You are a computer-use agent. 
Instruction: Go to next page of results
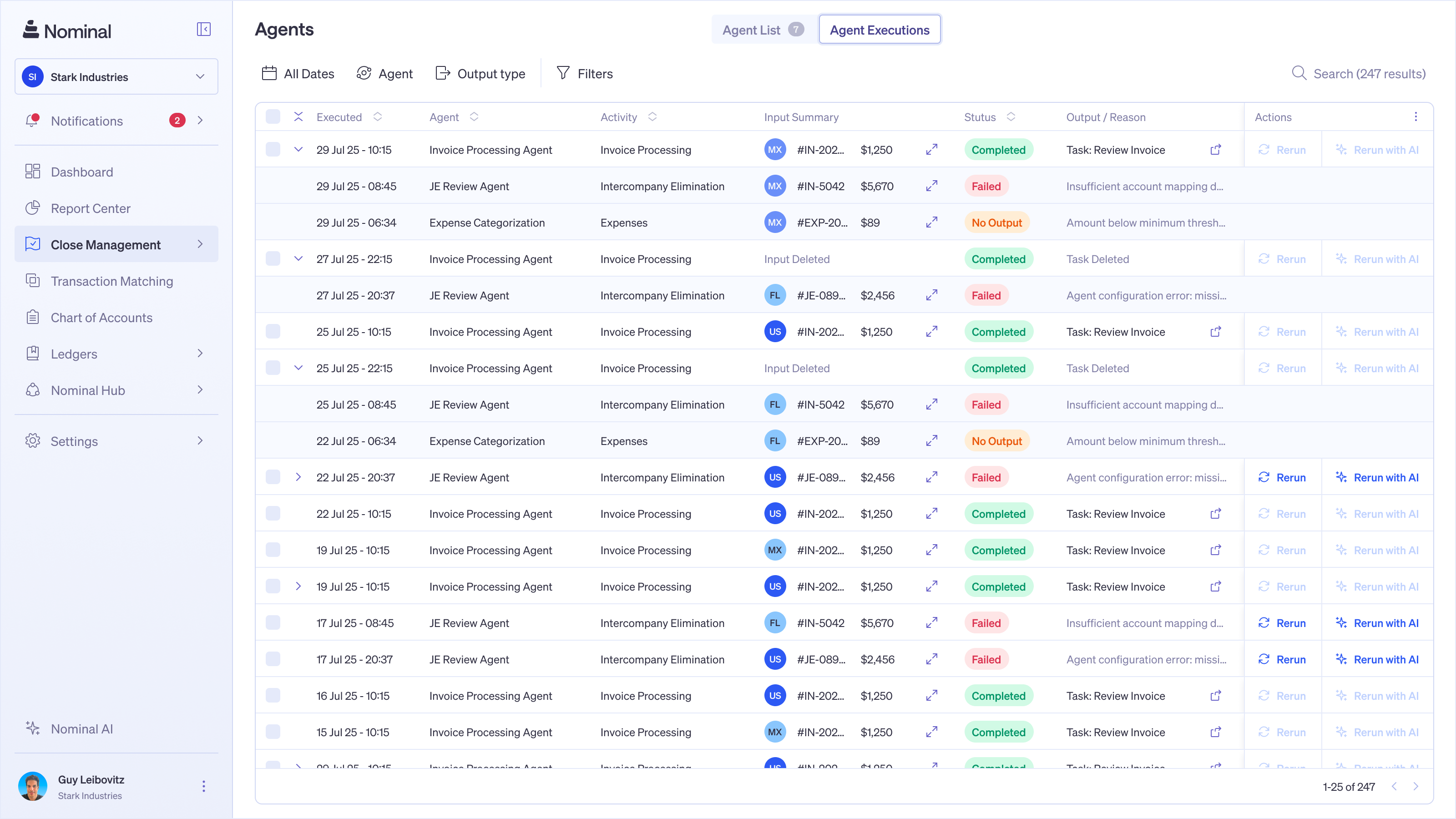click(x=1416, y=786)
